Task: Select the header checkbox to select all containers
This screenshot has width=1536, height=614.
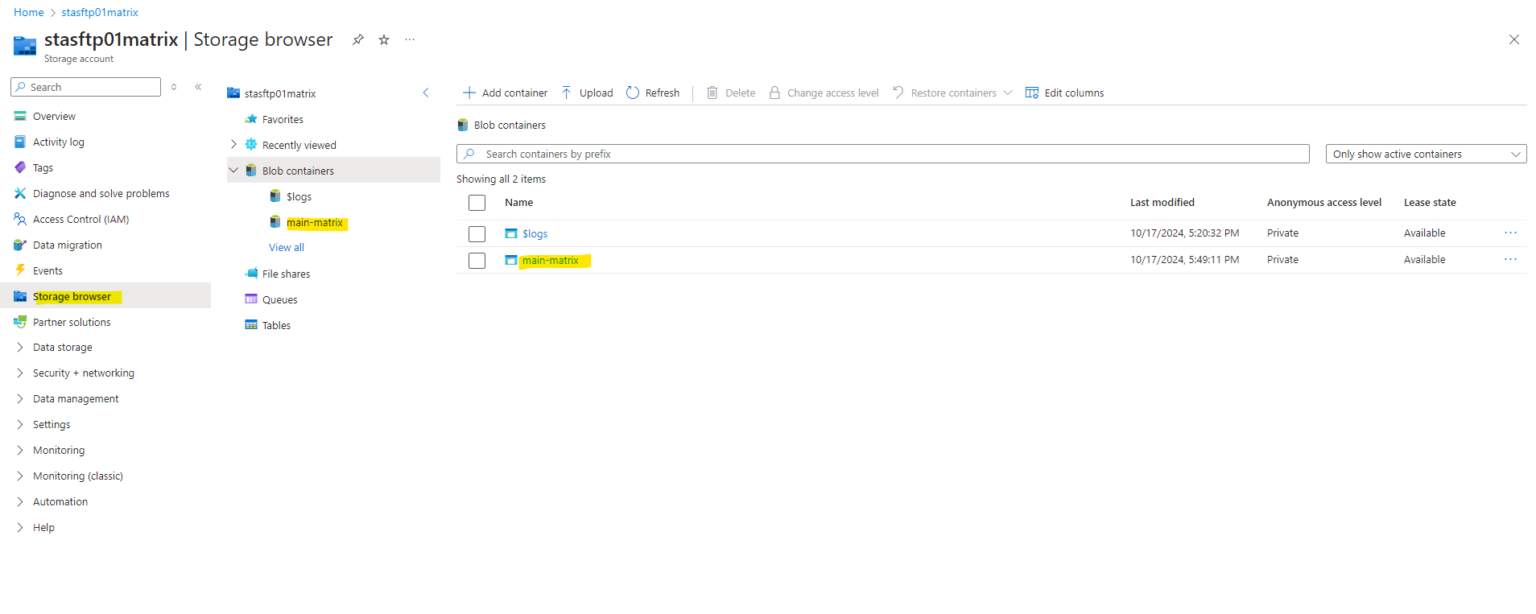Action: point(476,201)
